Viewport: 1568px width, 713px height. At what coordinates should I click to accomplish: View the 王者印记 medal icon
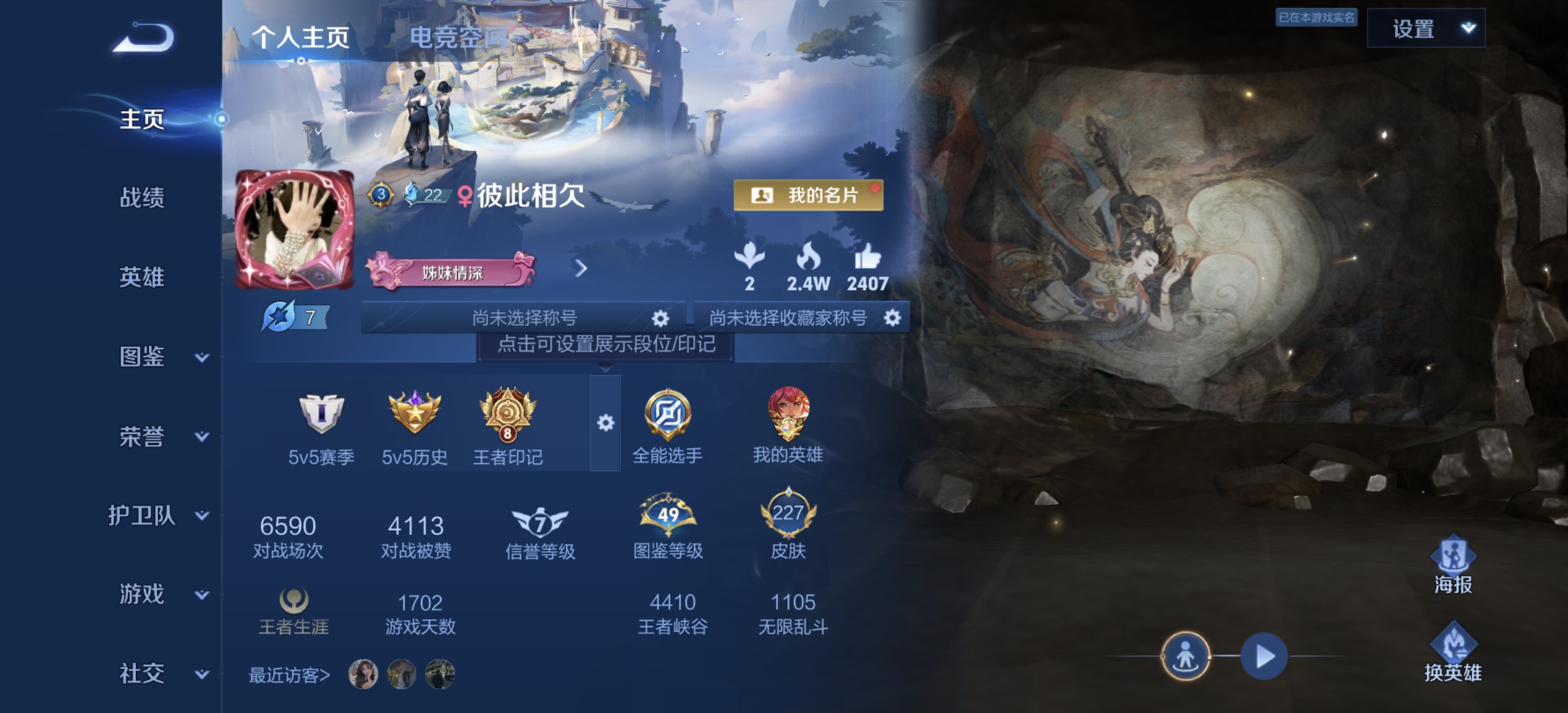coord(507,414)
